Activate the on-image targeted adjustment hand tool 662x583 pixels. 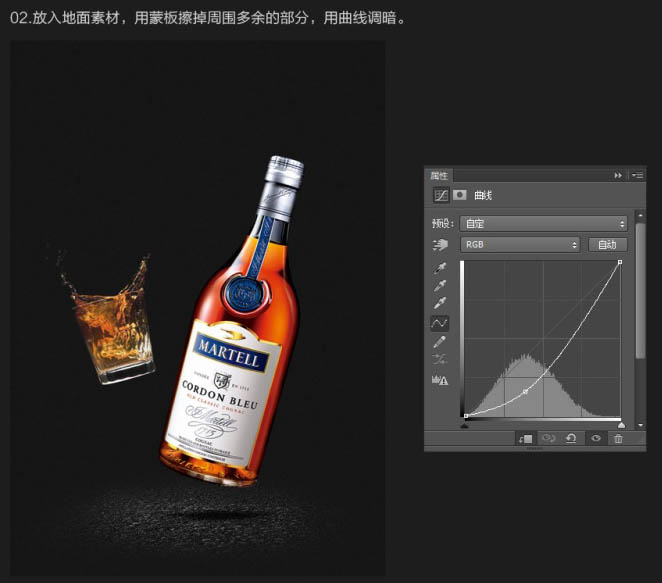point(440,245)
